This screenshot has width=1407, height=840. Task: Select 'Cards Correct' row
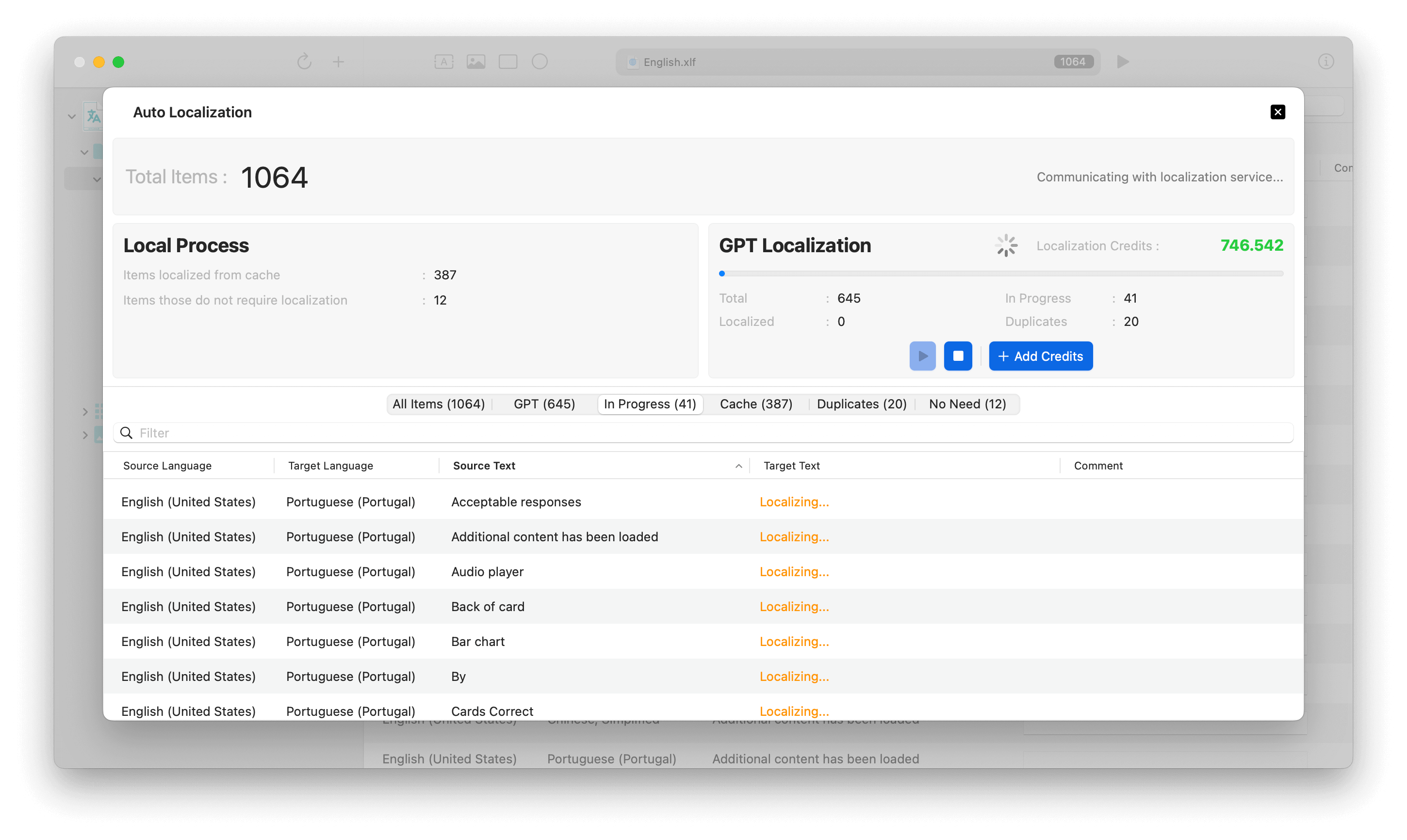703,708
